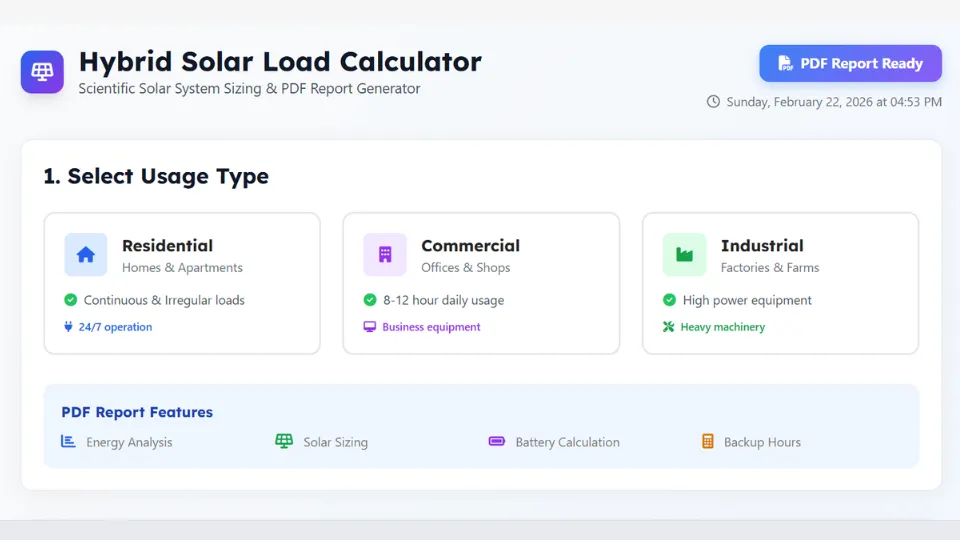Click the green check next to High power equipment
Screen dimensions: 960x540
(670, 300)
